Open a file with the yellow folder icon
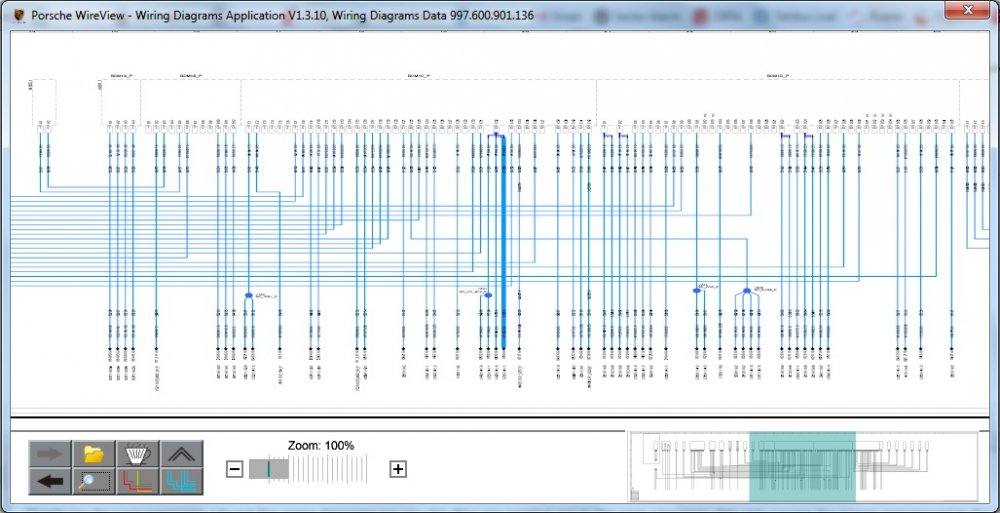 tap(94, 454)
